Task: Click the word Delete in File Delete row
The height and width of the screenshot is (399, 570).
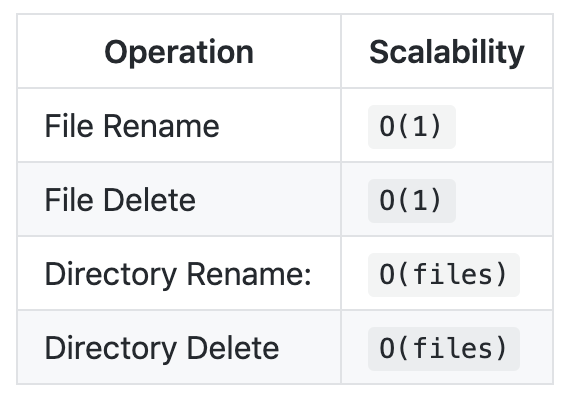Action: pyautogui.click(x=149, y=200)
